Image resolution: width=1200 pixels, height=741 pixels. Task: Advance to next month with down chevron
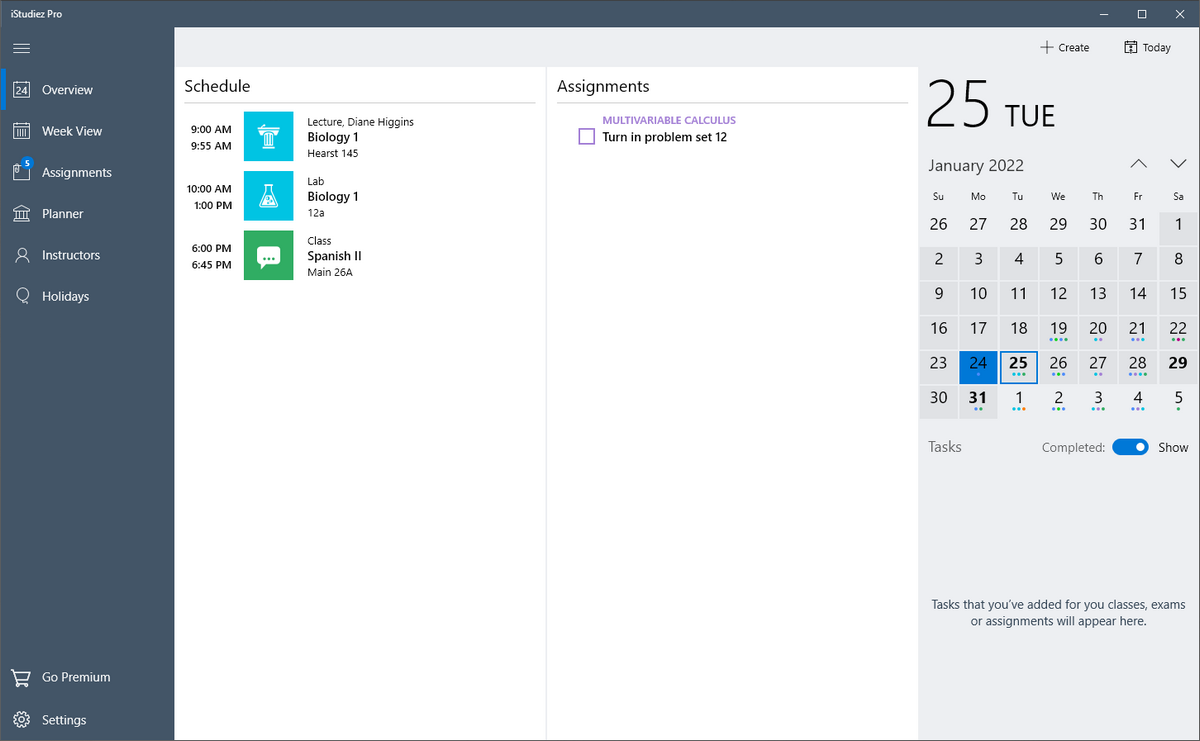pos(1178,164)
